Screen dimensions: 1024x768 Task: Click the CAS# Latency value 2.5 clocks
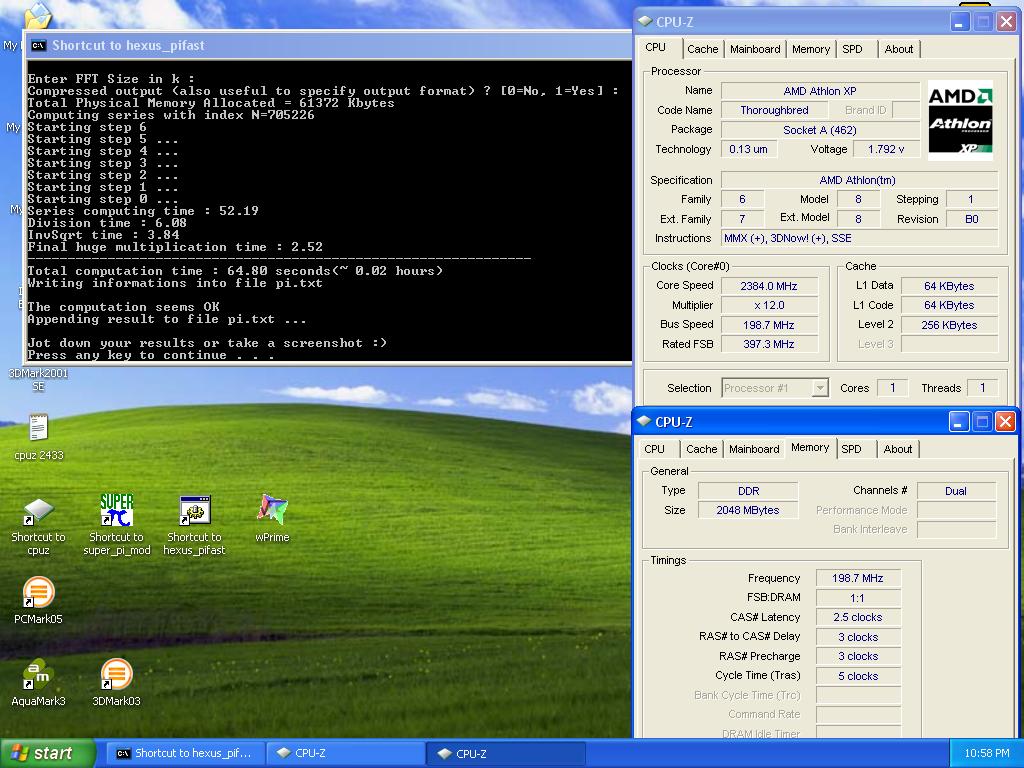[858, 617]
